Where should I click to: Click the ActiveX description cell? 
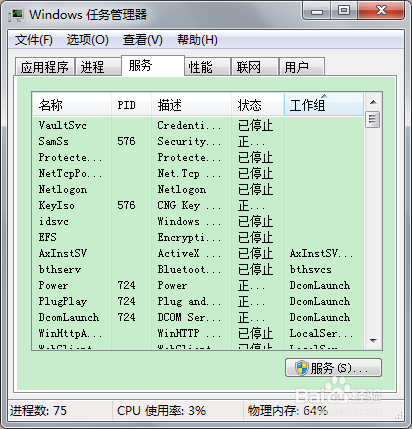pos(189,253)
